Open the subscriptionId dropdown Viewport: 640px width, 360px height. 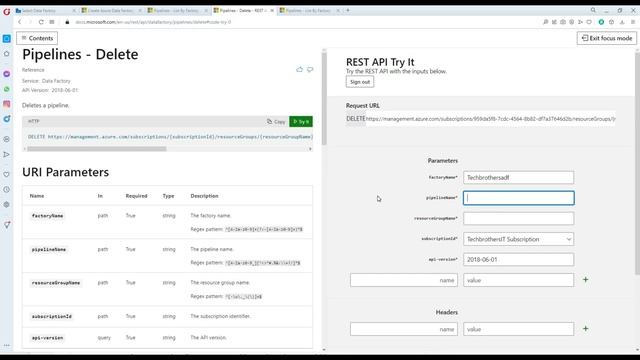click(x=518, y=239)
